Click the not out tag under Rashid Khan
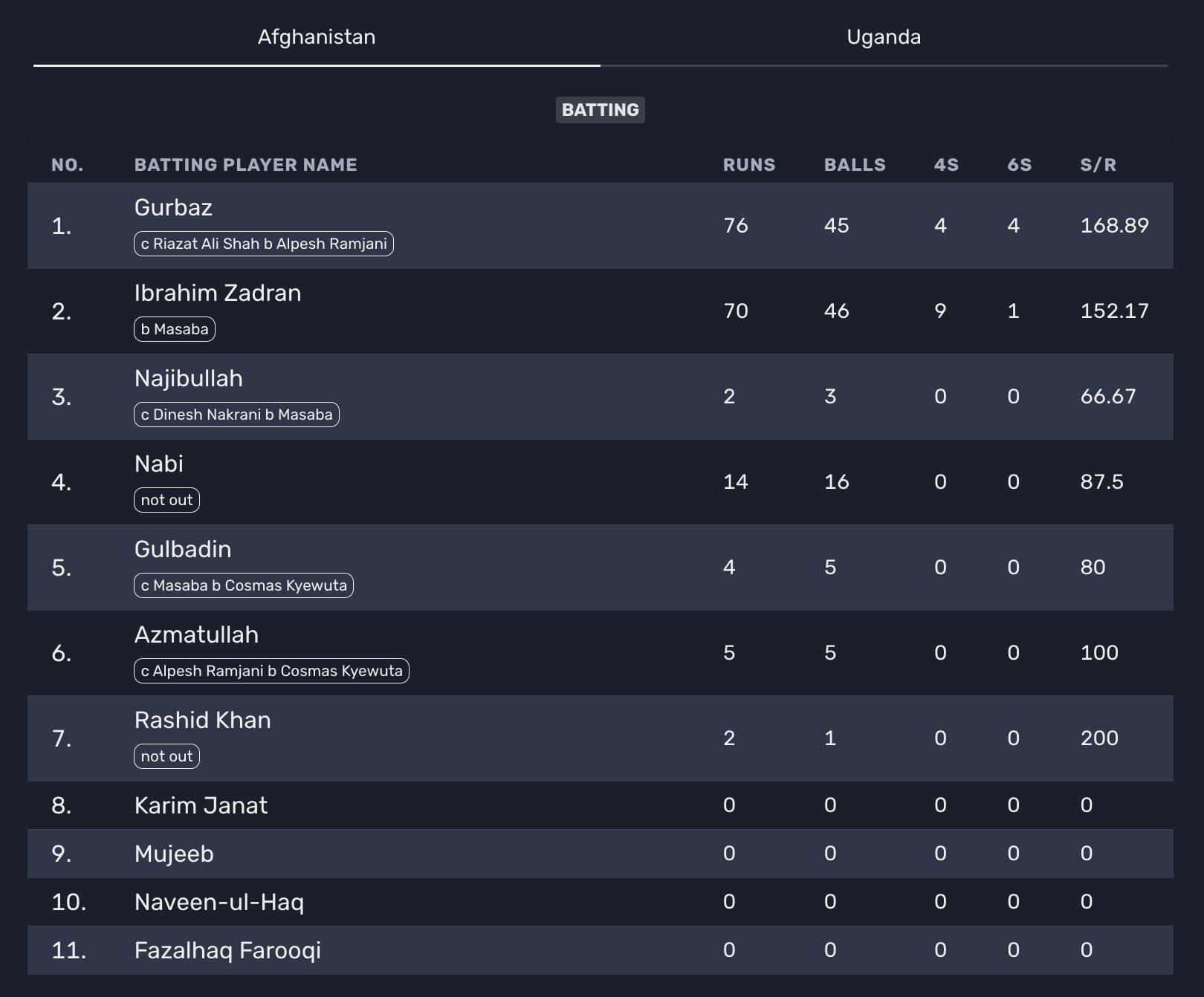The height and width of the screenshot is (997, 1204). tap(166, 756)
